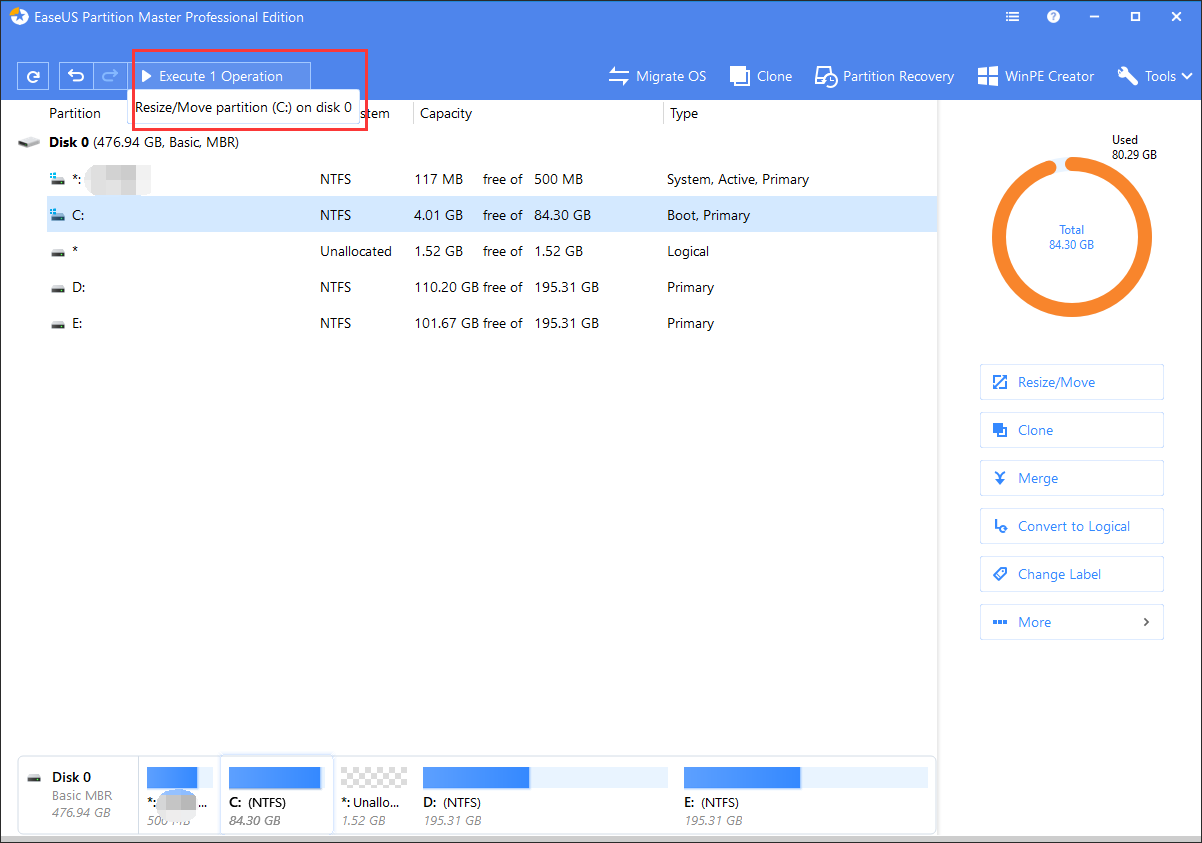Click Convert to Logical button

(x=1071, y=526)
